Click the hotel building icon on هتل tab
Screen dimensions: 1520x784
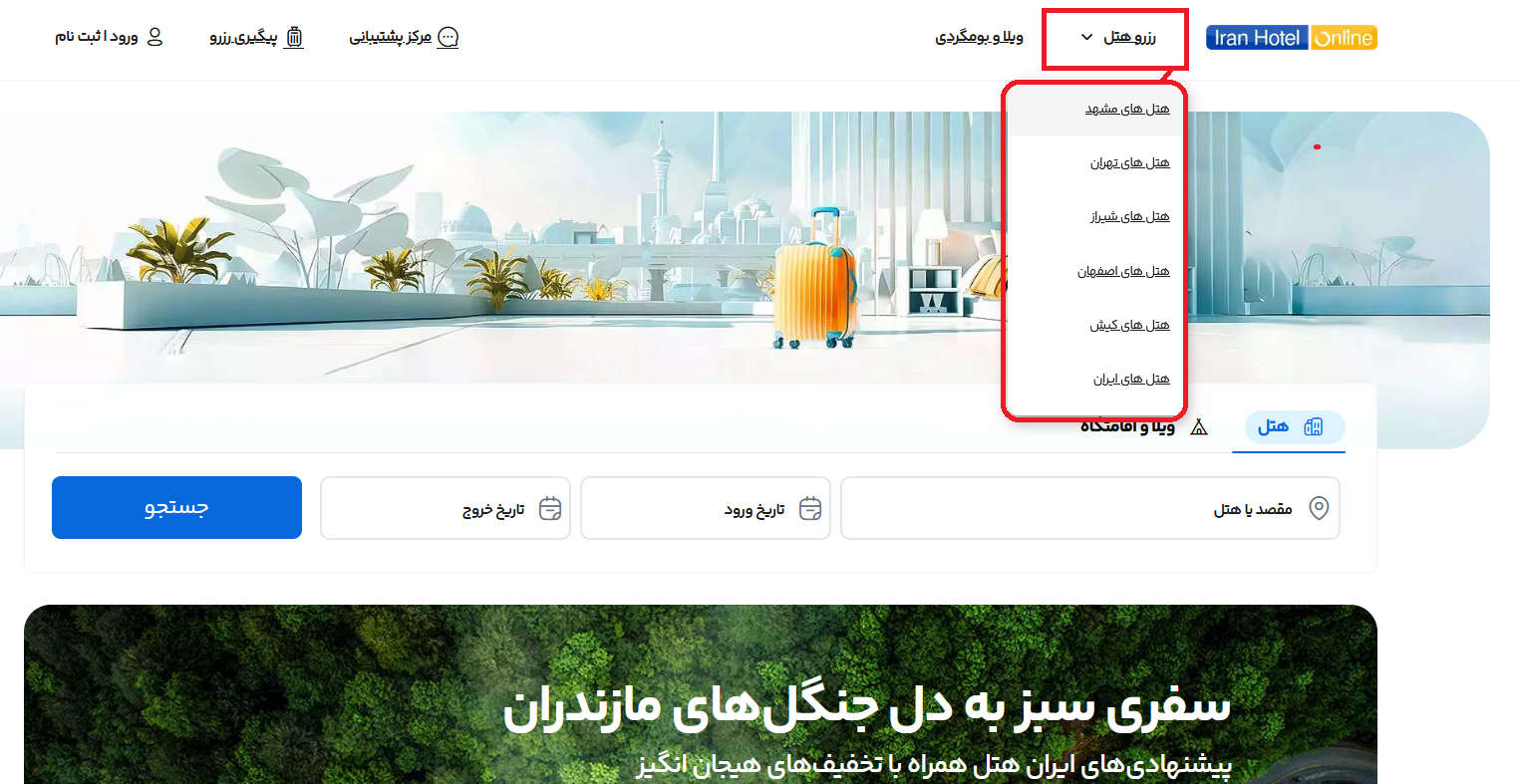1315,426
